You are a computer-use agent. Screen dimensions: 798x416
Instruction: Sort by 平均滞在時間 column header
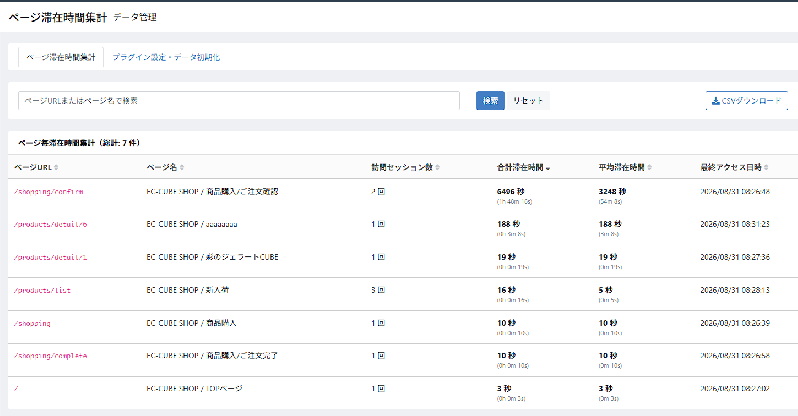(625, 168)
